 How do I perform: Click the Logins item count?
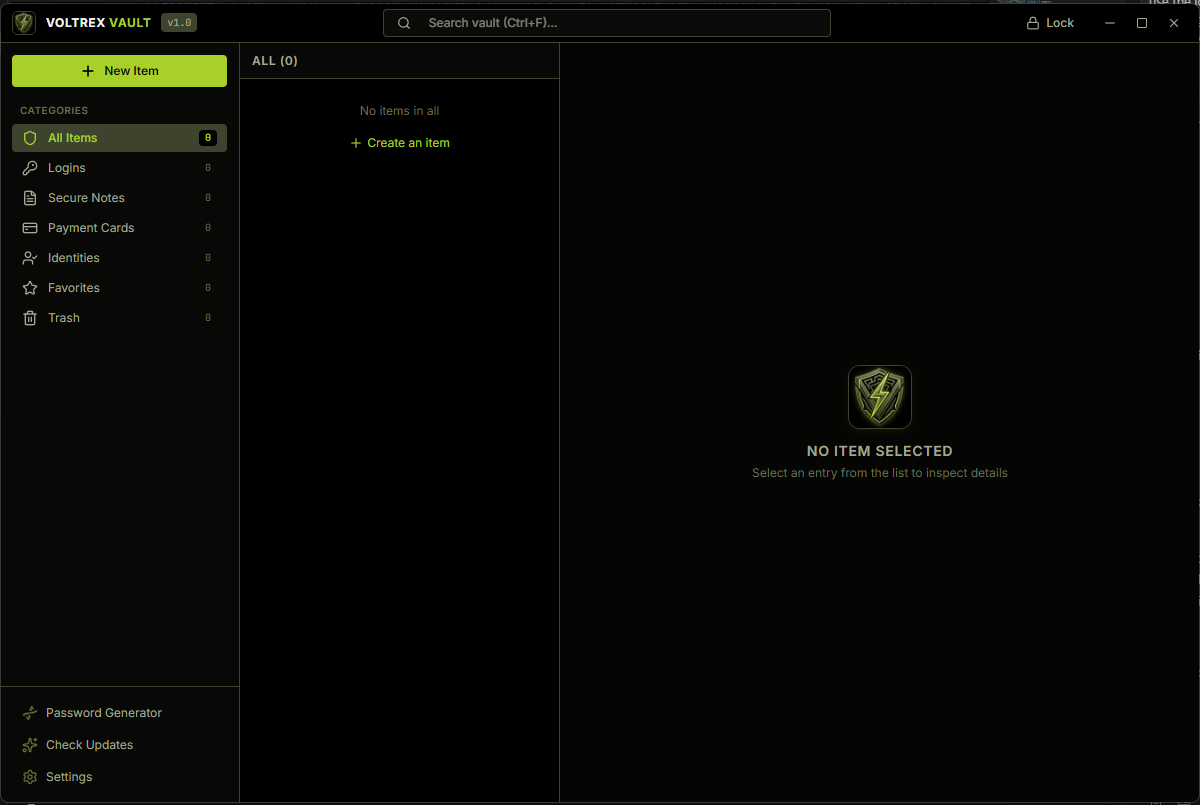[x=208, y=168]
